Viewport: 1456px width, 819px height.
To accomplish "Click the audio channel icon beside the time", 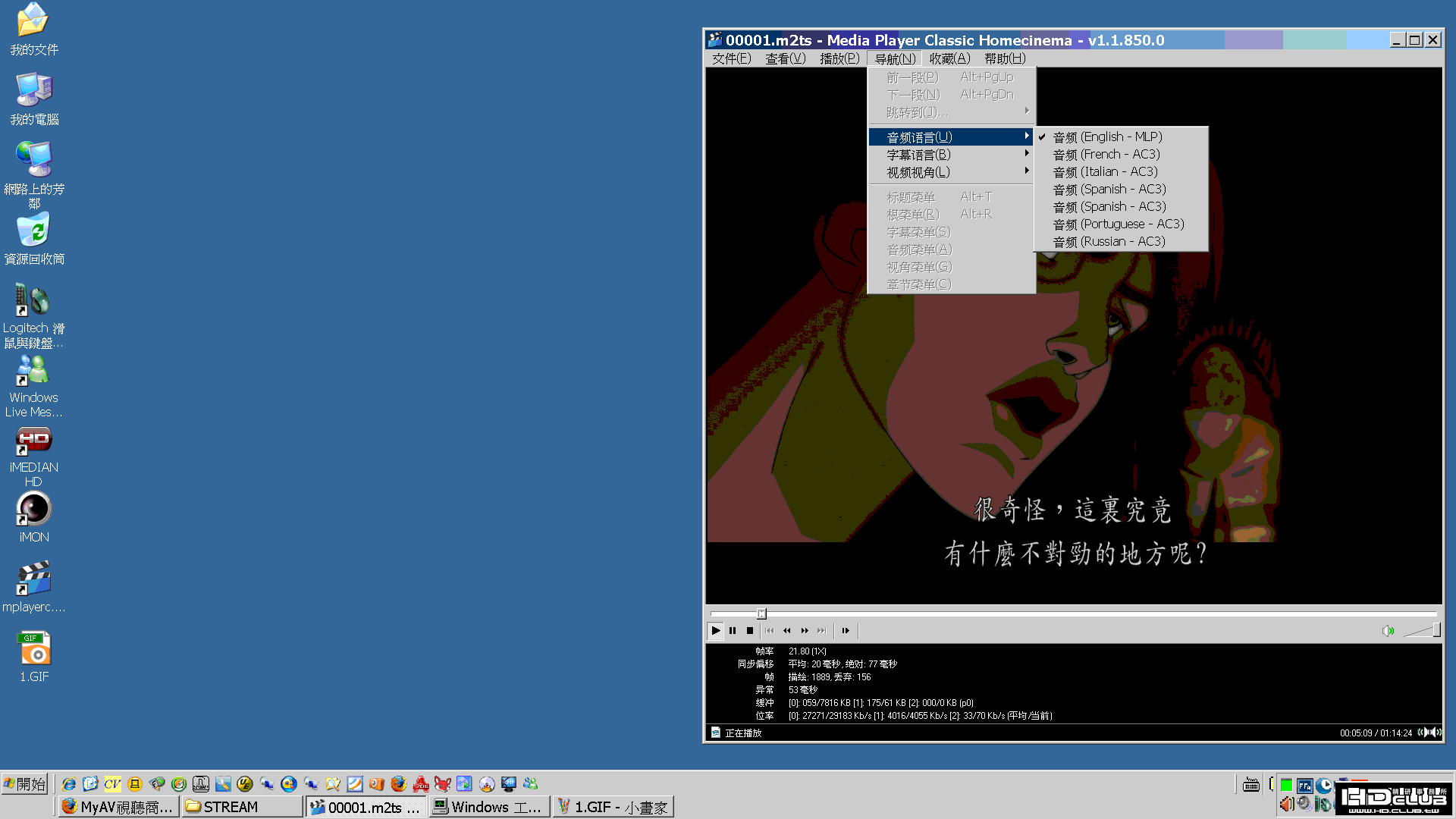I will click(x=1429, y=733).
